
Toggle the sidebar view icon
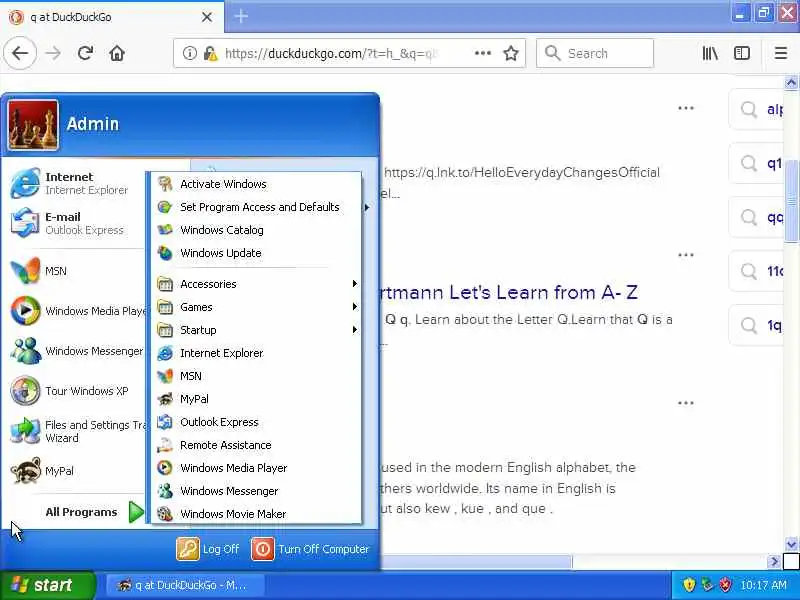pyautogui.click(x=742, y=53)
